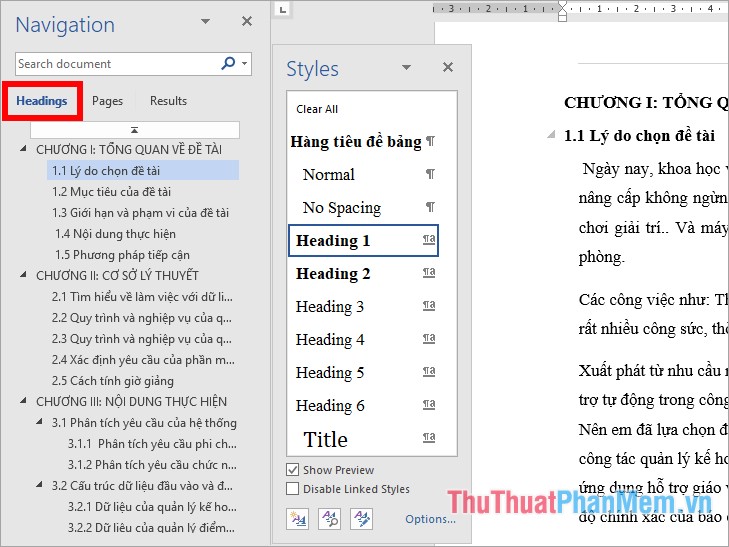The height and width of the screenshot is (547, 729).
Task: Open the Headings tab in Navigation pane
Action: click(x=42, y=101)
